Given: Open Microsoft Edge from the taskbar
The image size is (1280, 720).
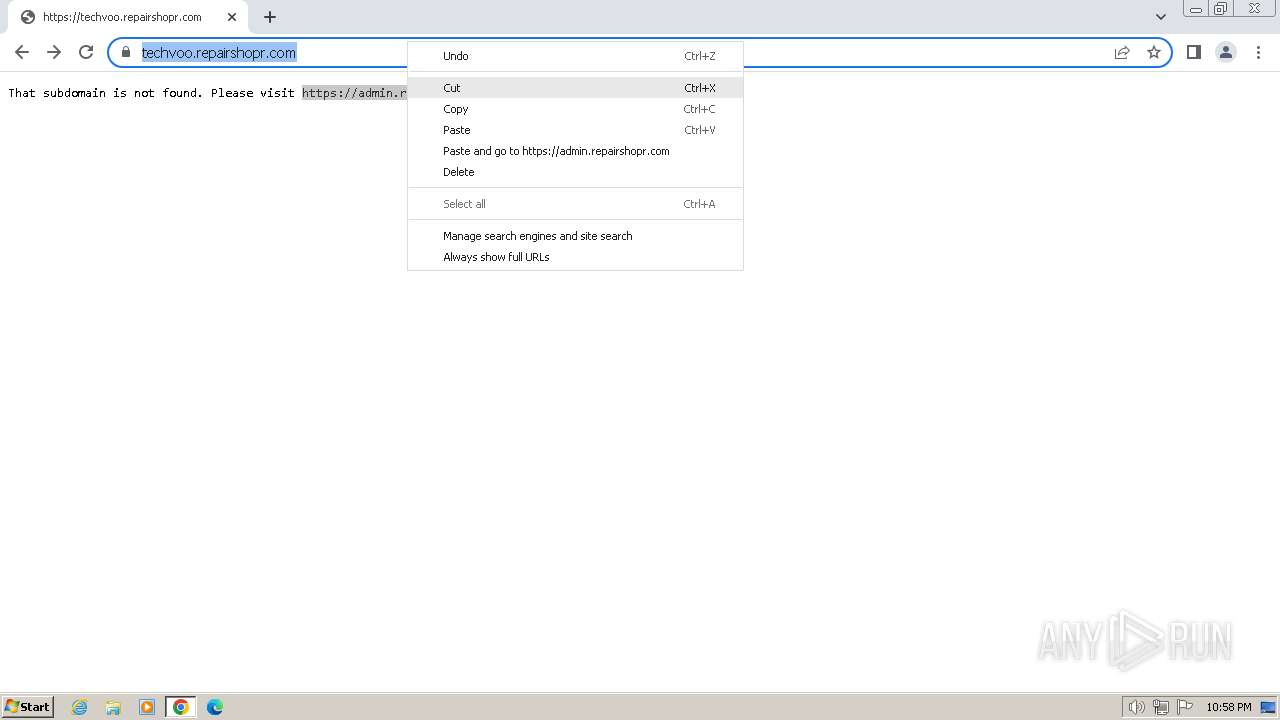Looking at the screenshot, I should point(215,707).
